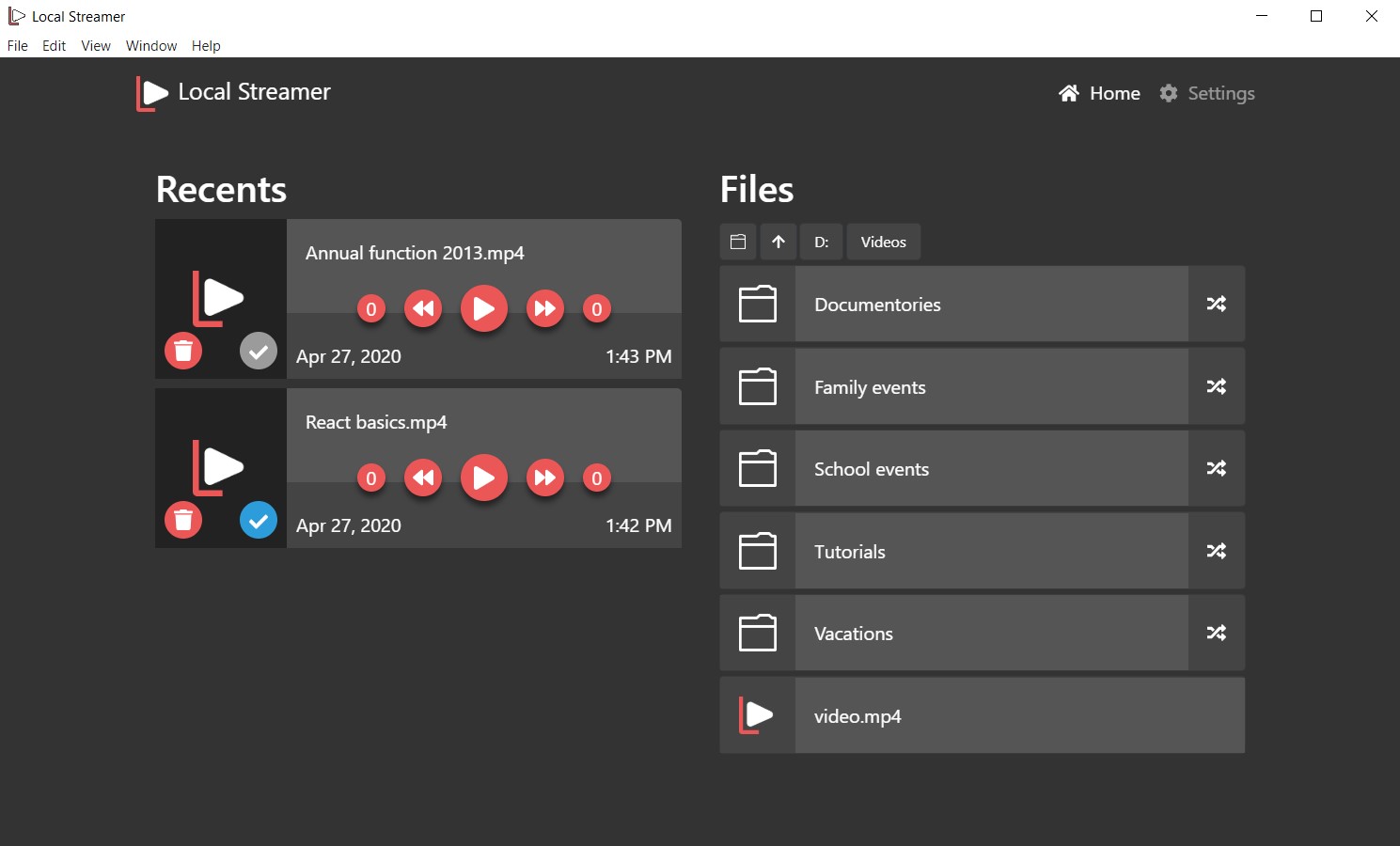Open Family events folder icon
The image size is (1400, 846).
[x=758, y=386]
